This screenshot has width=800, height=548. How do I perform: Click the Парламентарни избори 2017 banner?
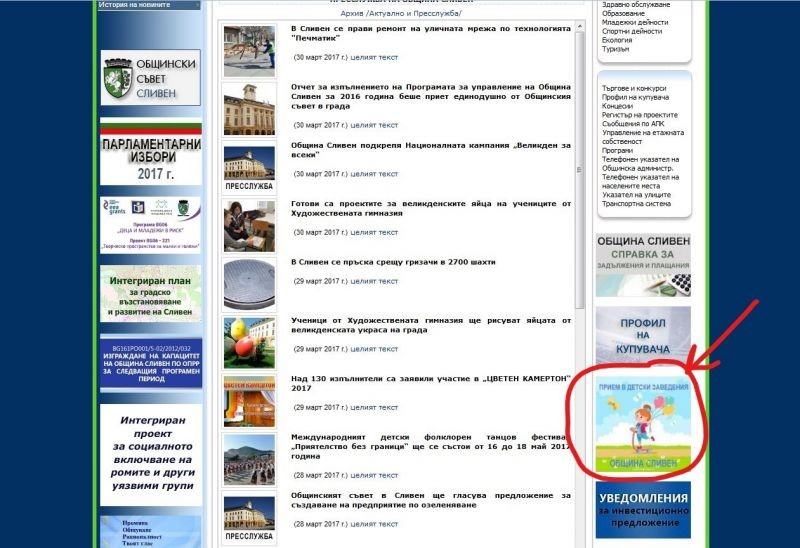[x=150, y=157]
